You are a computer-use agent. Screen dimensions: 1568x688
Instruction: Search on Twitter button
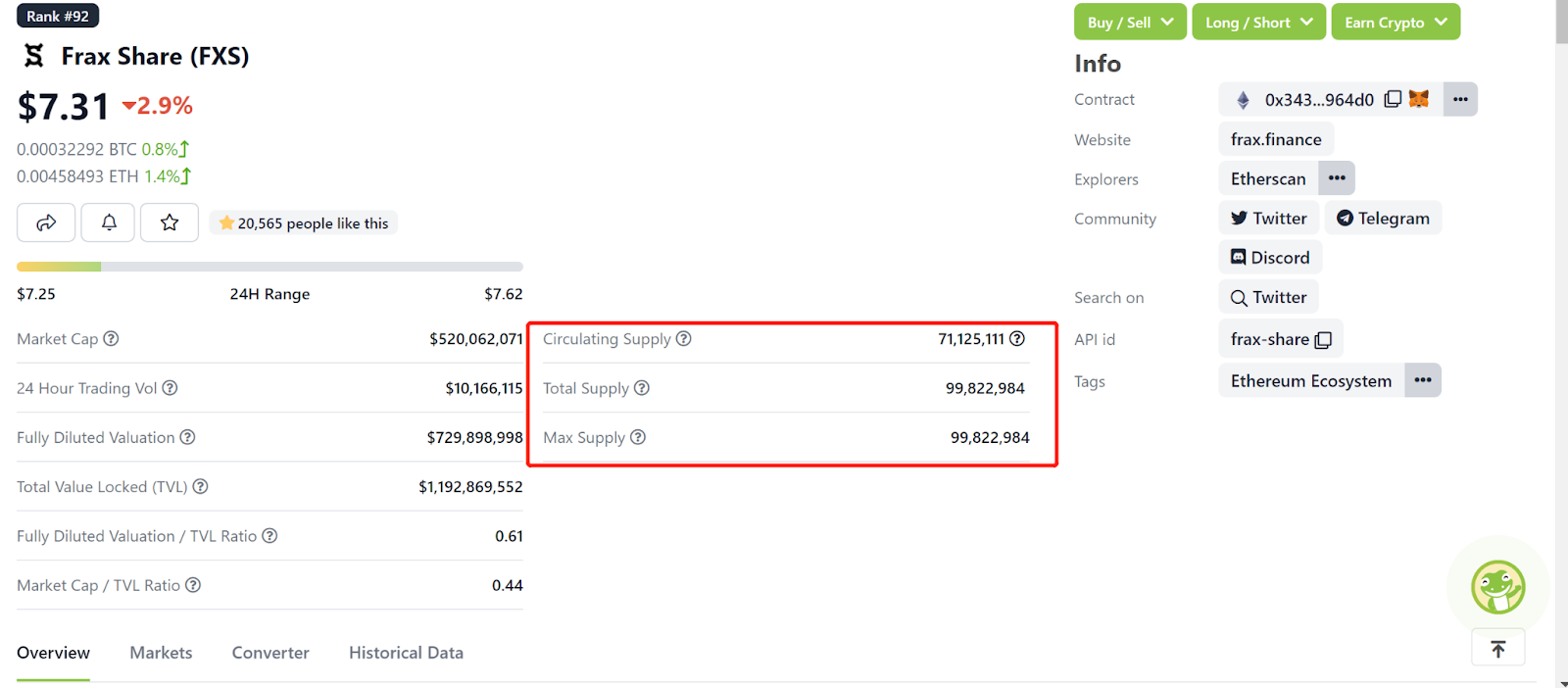1269,297
